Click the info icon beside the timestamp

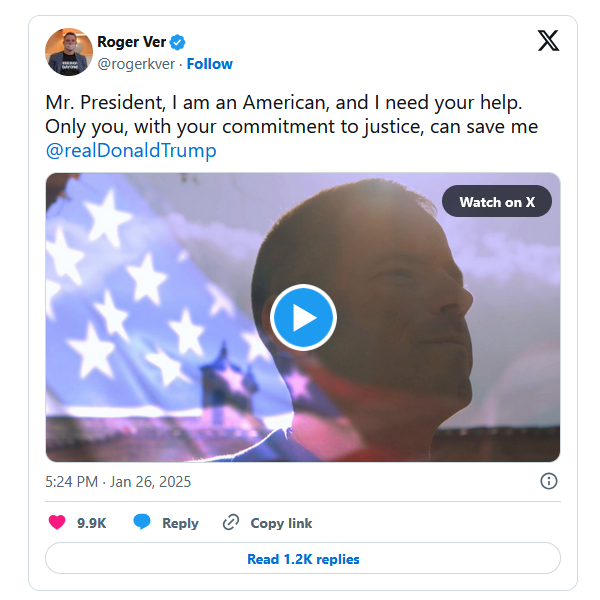pos(549,481)
